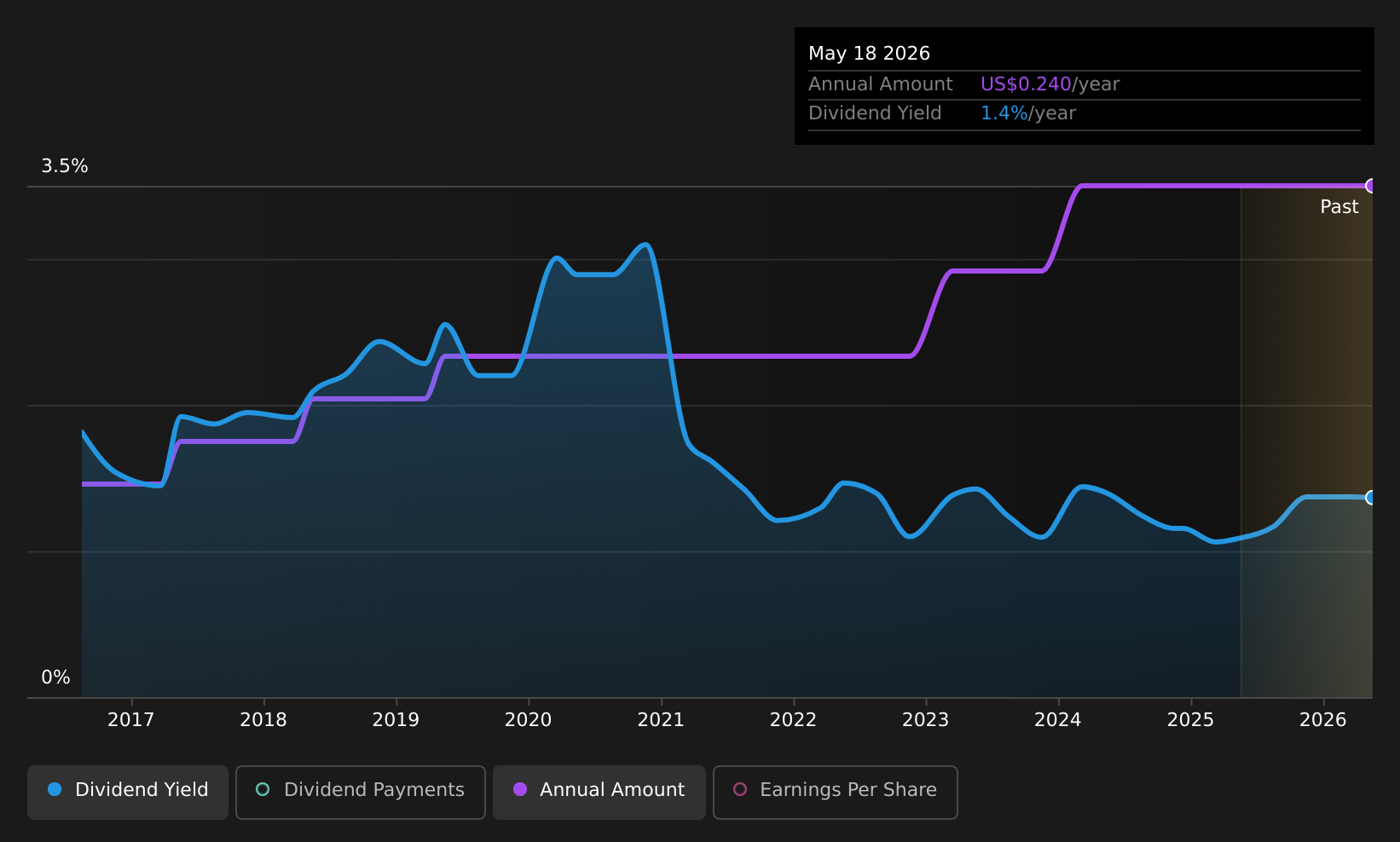The width and height of the screenshot is (1400, 842).
Task: Click the 2019 x-axis label
Action: point(396,720)
